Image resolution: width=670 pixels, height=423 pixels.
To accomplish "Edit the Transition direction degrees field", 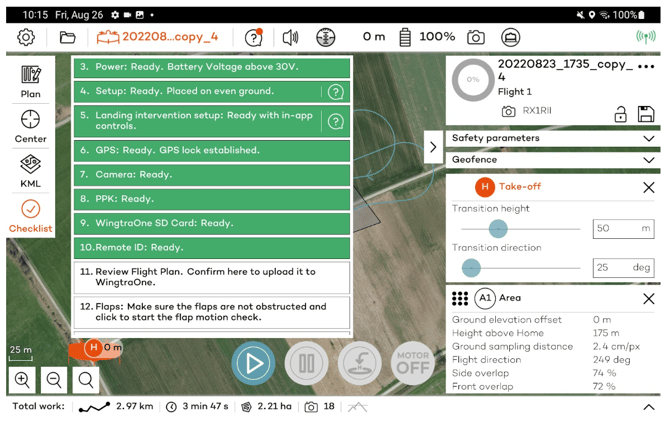I will tap(623, 268).
